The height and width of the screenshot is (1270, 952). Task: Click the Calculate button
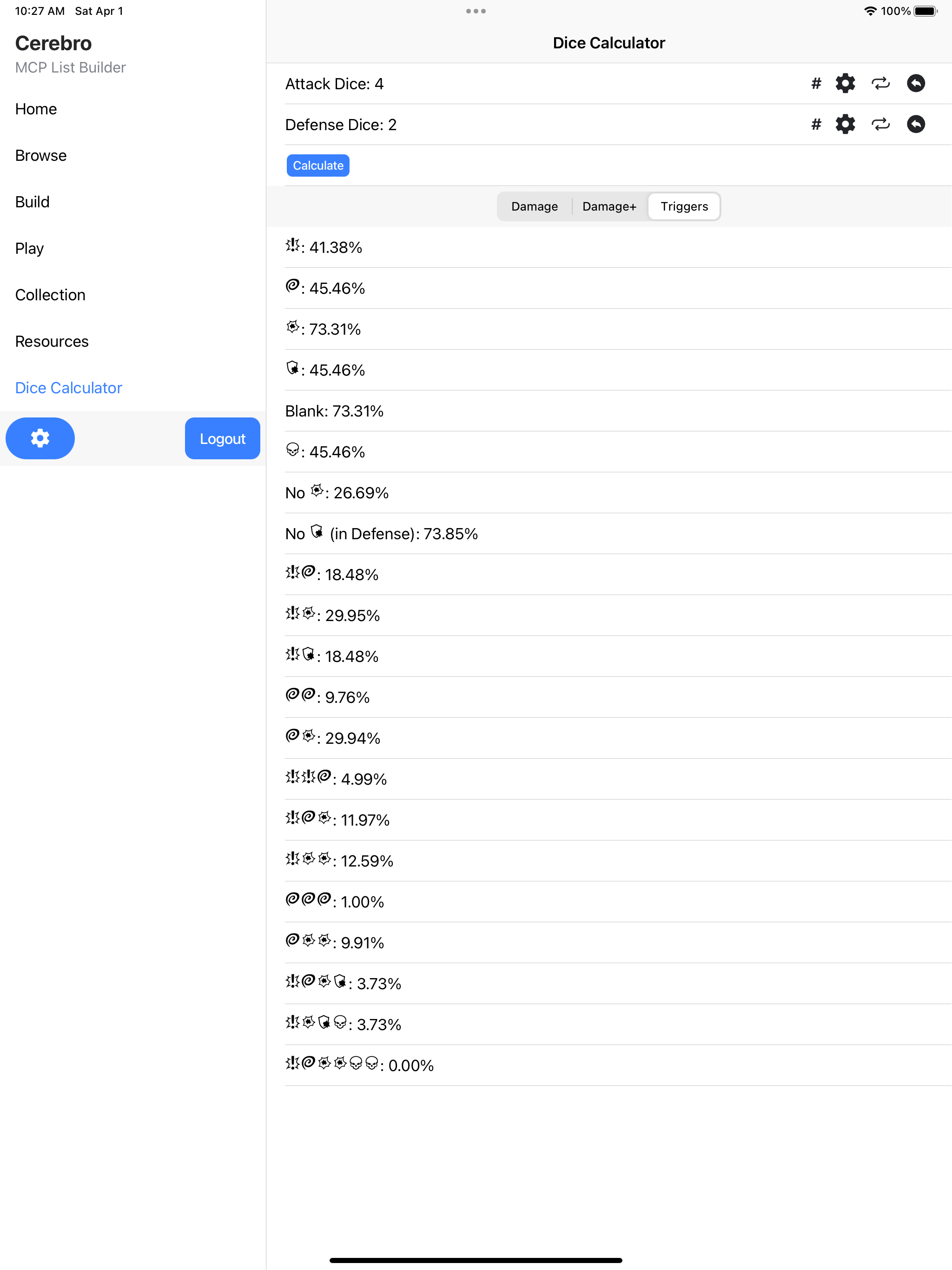318,165
